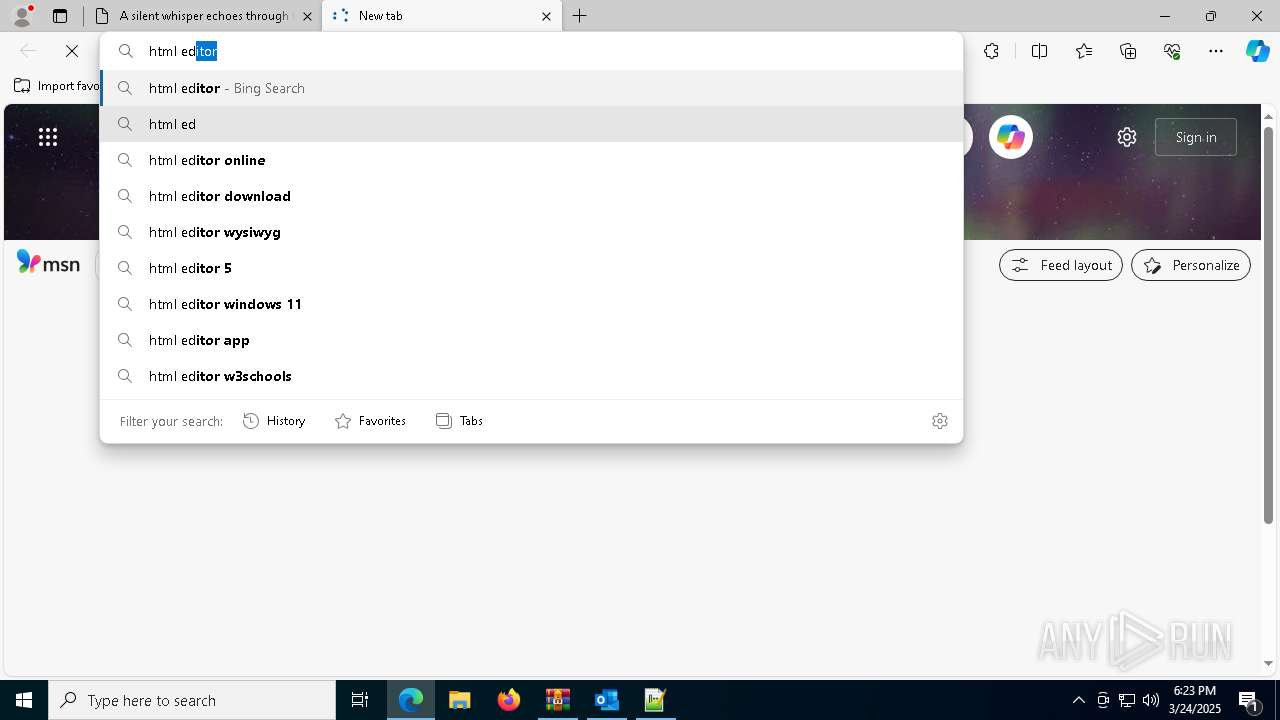Open the profile avatar icon
This screenshot has height=720, width=1280.
22,15
